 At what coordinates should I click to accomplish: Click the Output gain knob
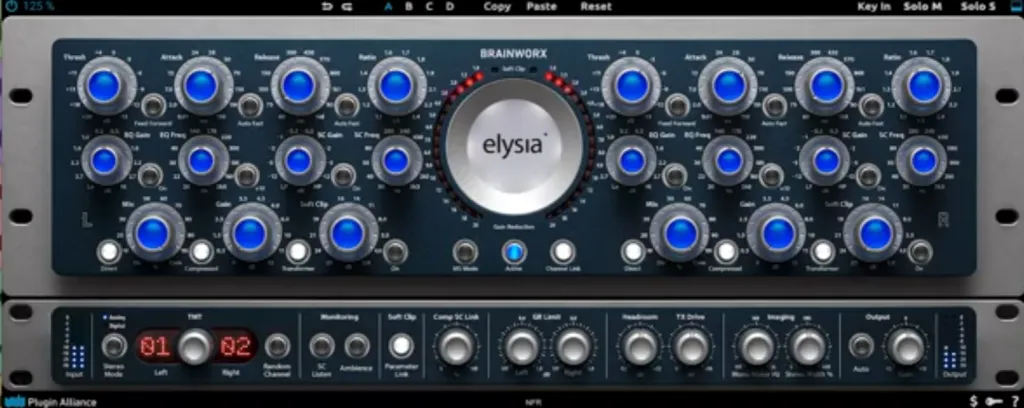click(907, 346)
